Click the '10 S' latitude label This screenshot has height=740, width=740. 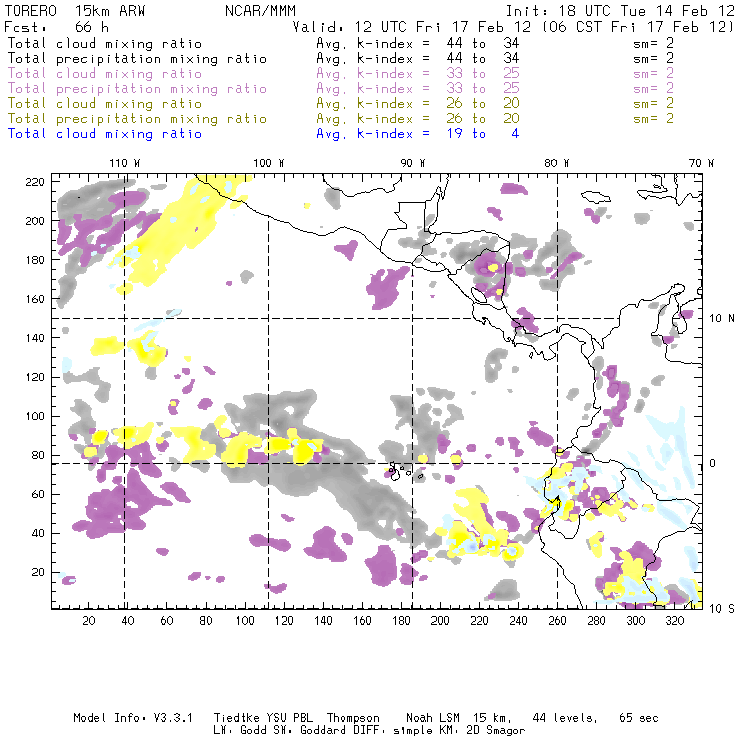[722, 608]
